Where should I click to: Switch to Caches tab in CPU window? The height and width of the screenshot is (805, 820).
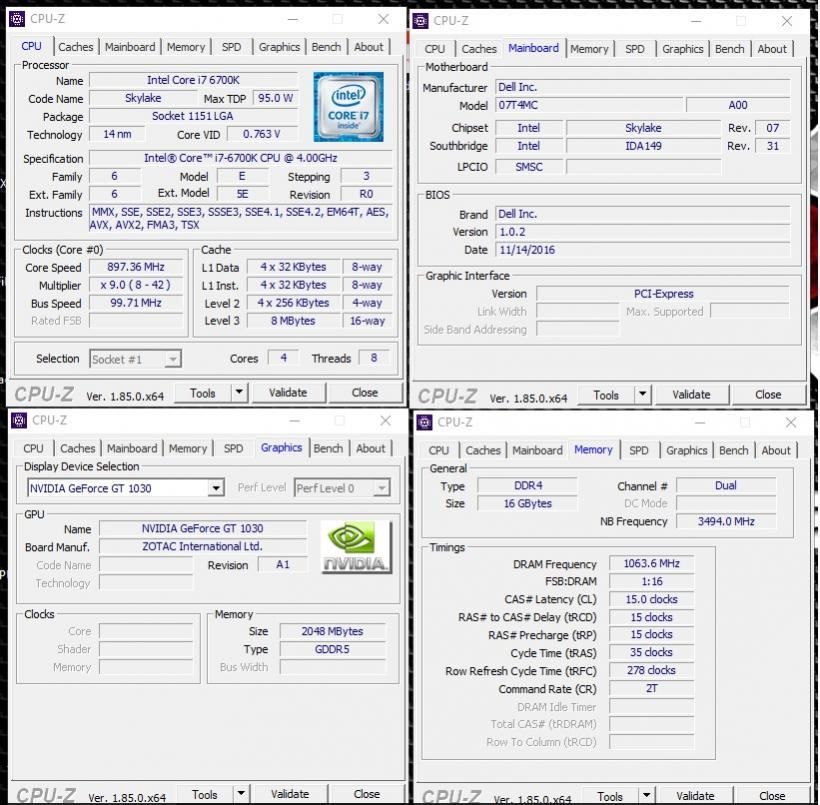pyautogui.click(x=76, y=47)
